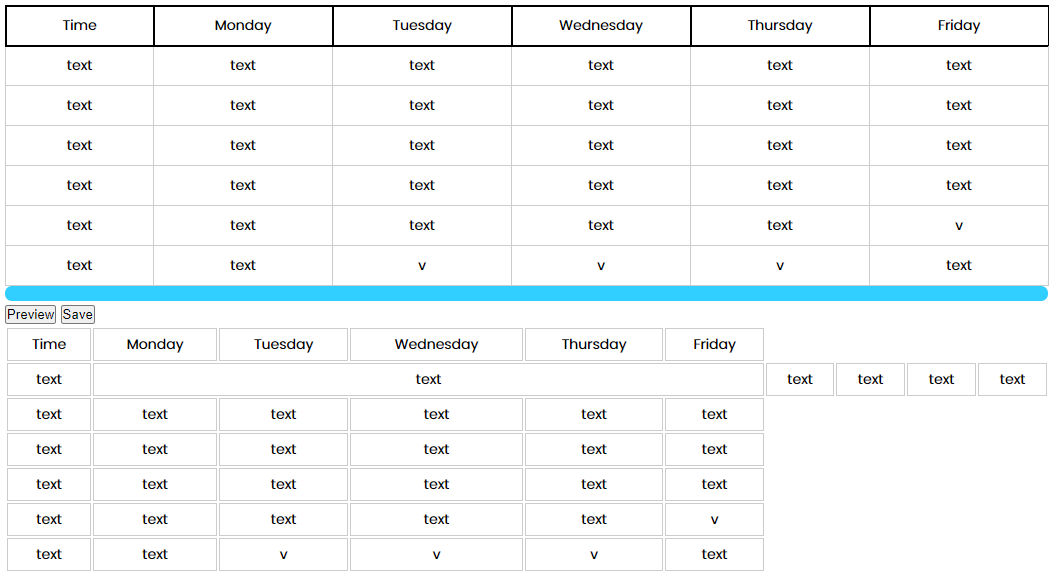Screen dimensions: 1059x582
Task: Click the cyan progress bar below the top table
Action: tap(527, 292)
